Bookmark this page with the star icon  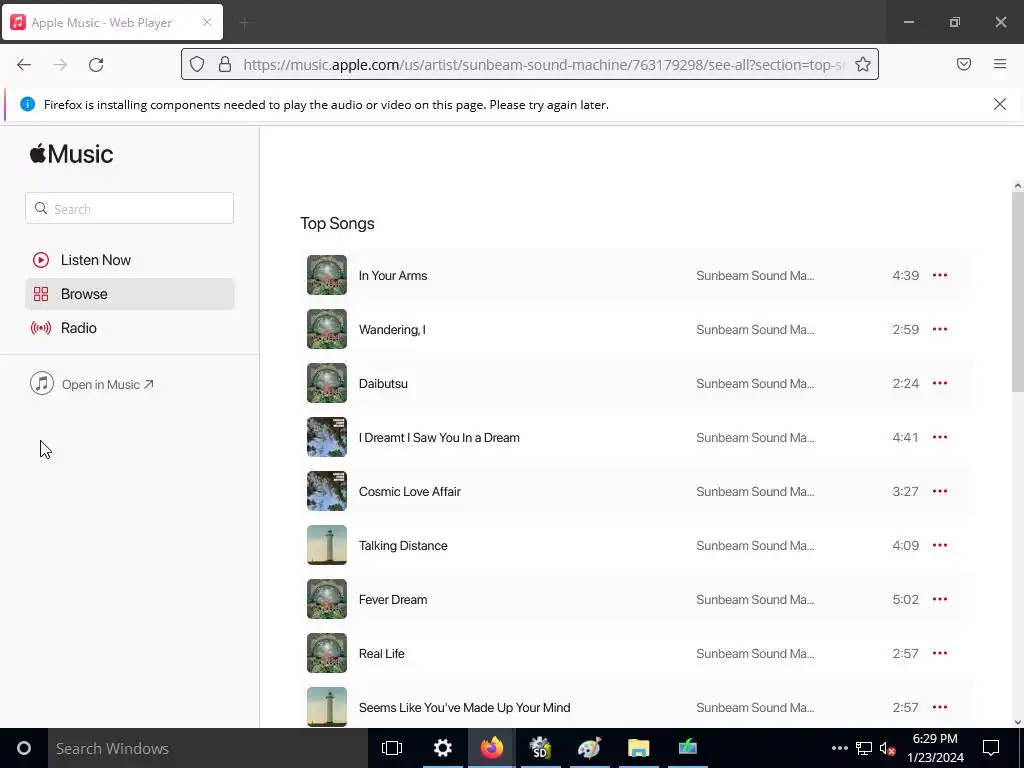coord(863,64)
